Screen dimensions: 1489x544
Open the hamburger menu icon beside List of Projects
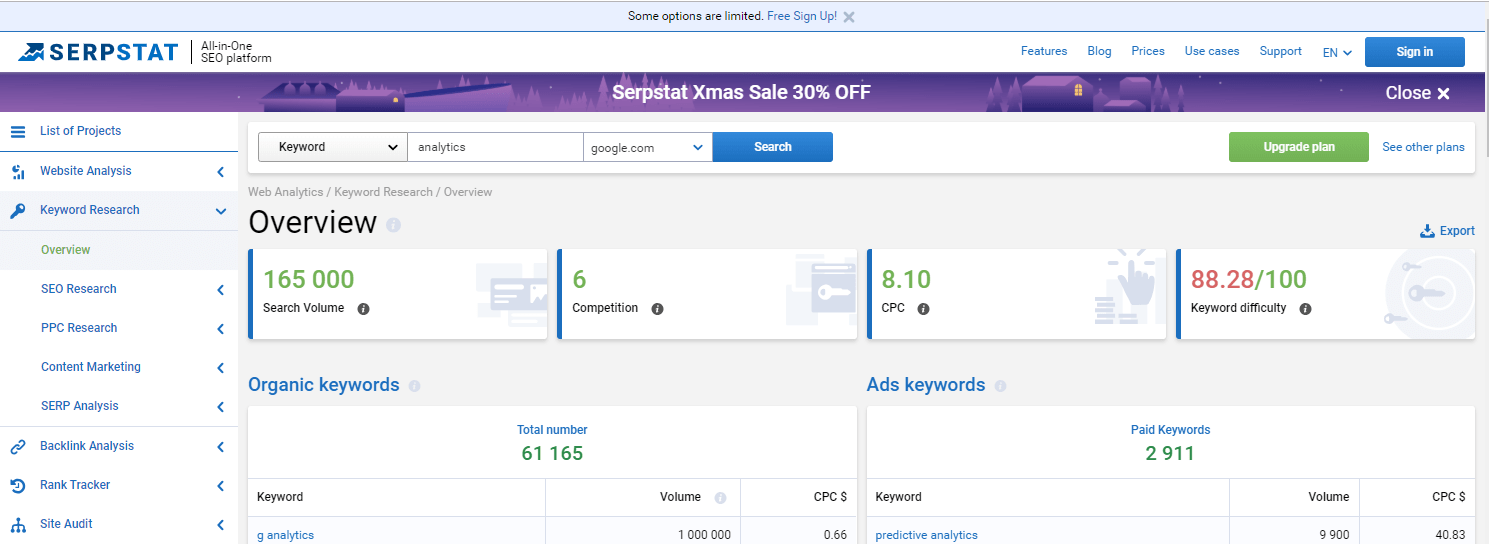(x=18, y=131)
